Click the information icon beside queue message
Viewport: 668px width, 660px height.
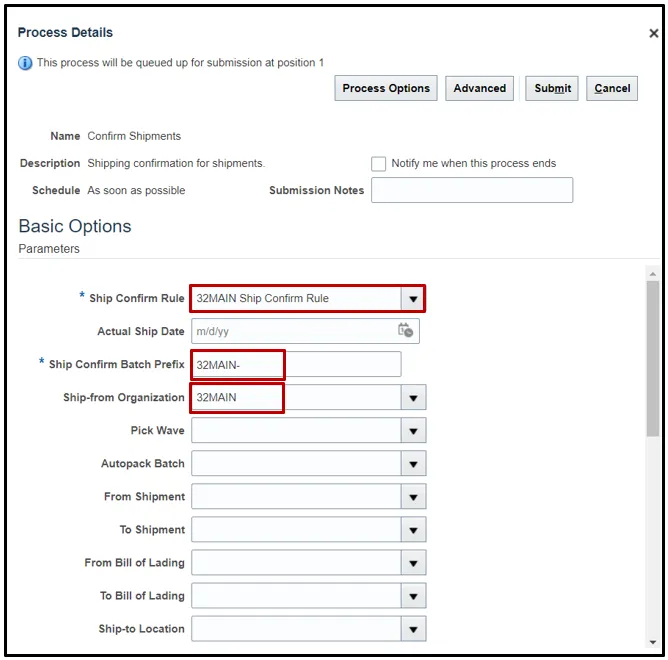pyautogui.click(x=26, y=63)
